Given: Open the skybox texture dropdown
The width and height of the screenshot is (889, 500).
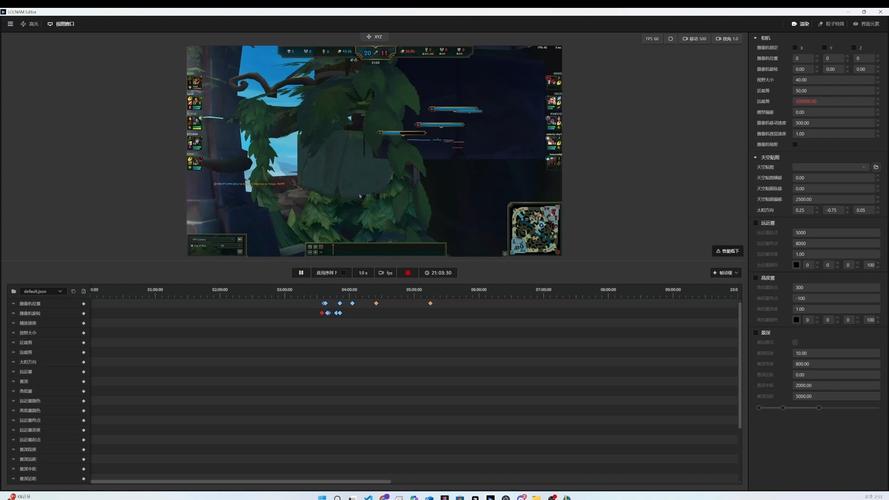Looking at the screenshot, I should coord(830,167).
